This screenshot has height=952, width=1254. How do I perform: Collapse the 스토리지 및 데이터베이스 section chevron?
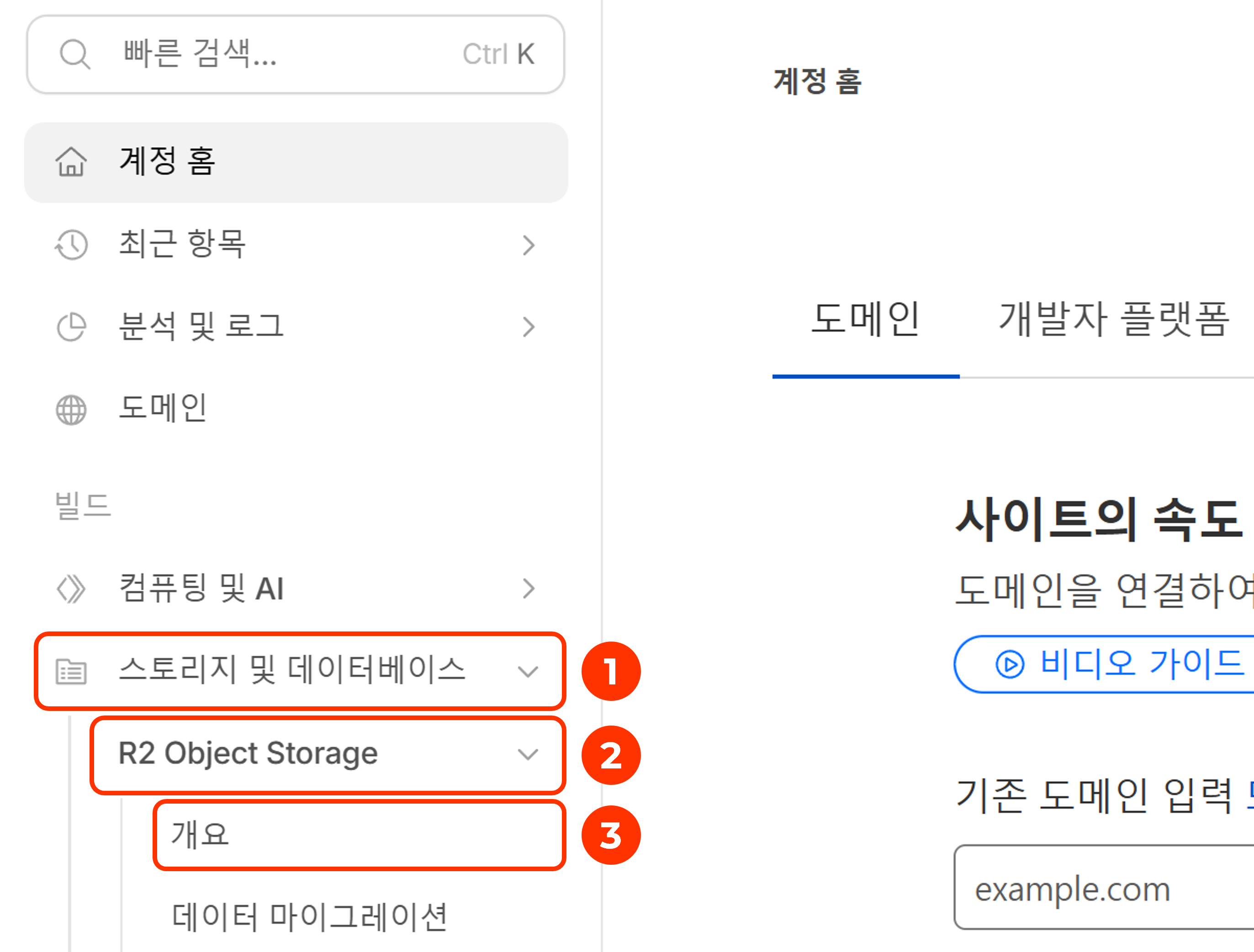[528, 672]
